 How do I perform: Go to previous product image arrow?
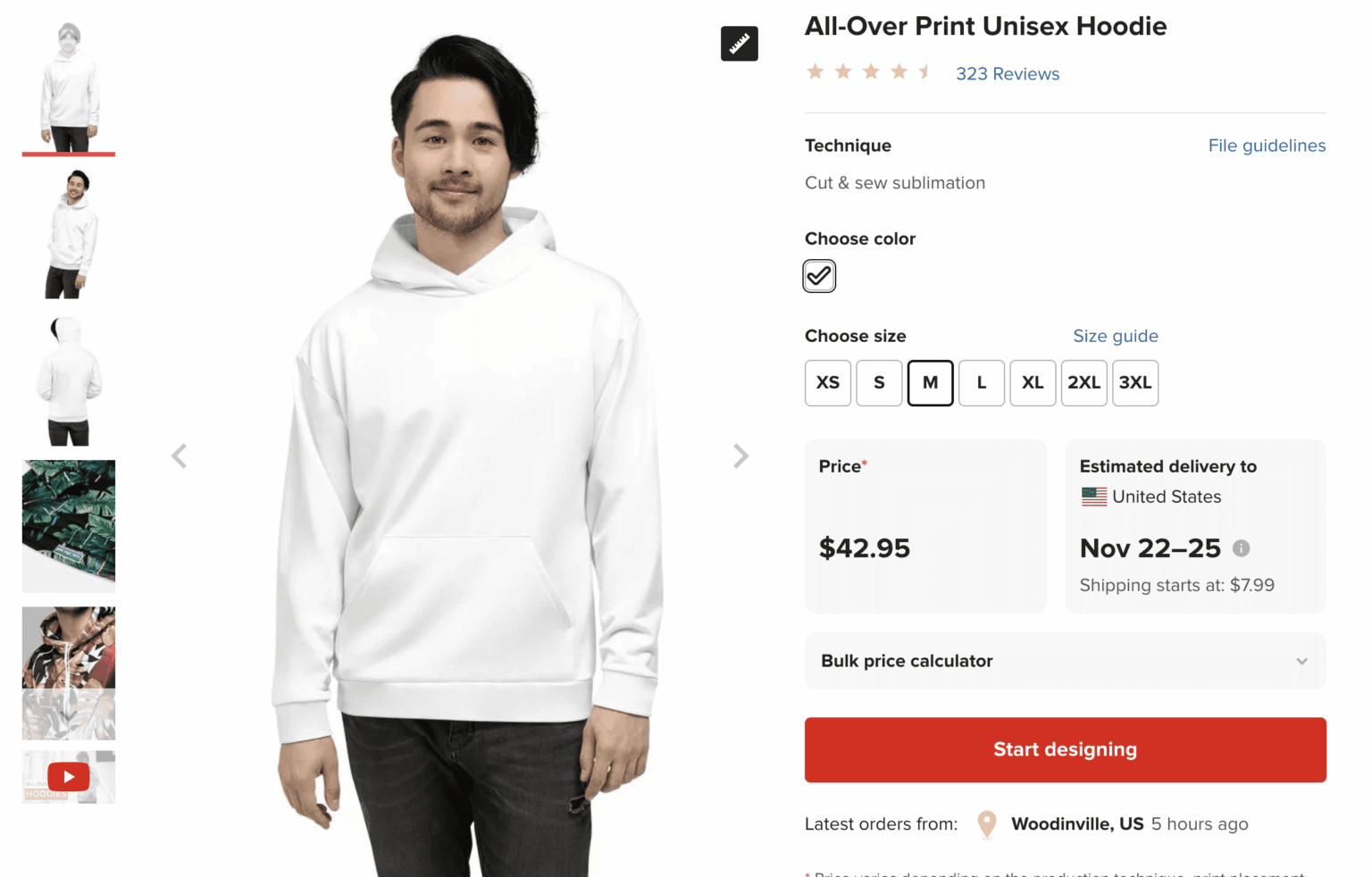click(180, 456)
